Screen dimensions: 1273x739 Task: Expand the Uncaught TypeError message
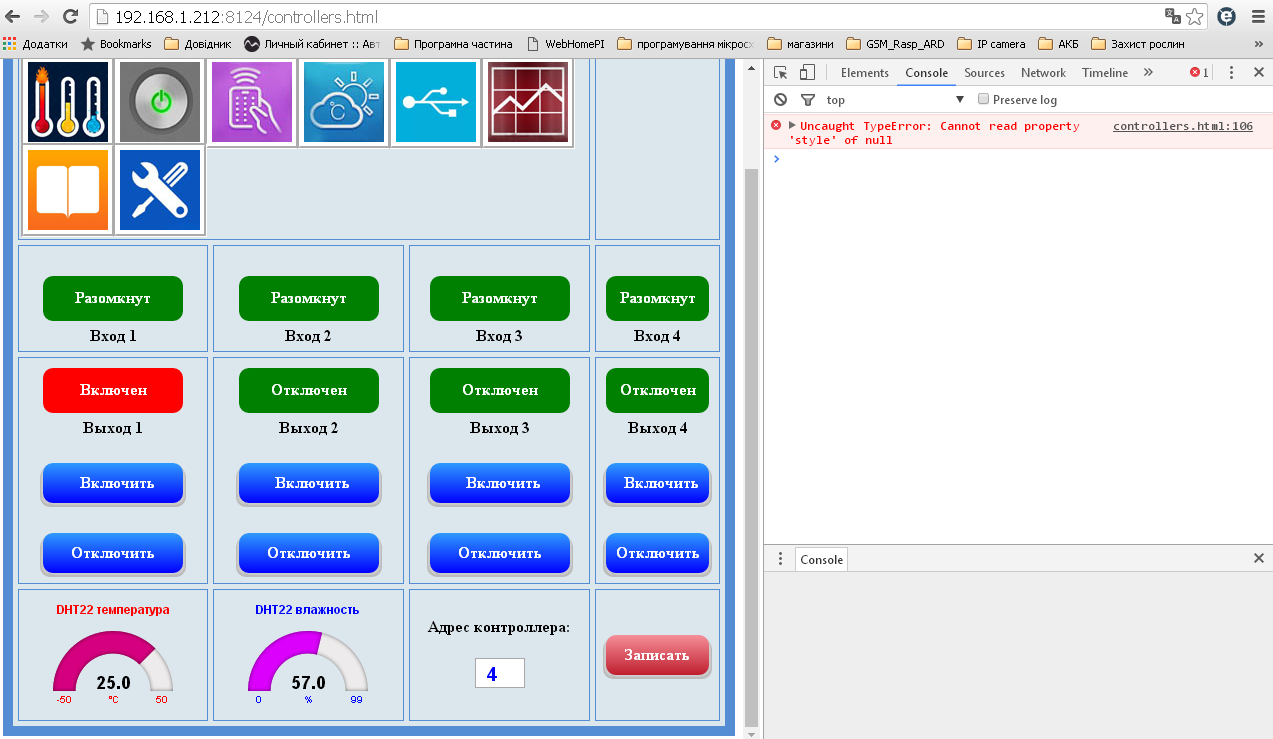point(792,126)
